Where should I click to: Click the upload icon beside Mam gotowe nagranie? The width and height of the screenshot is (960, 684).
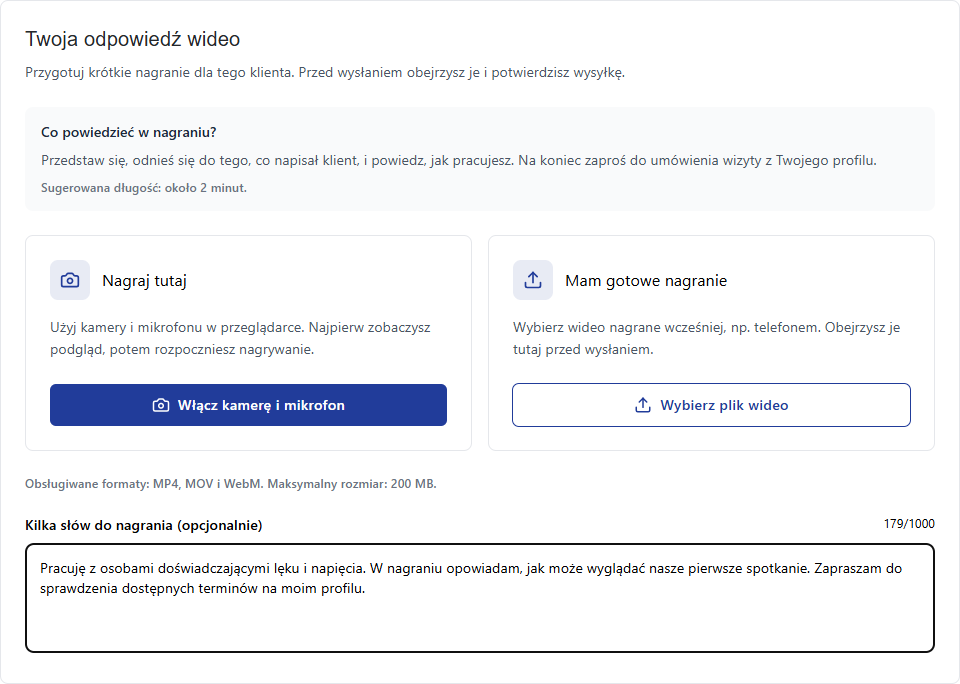(533, 280)
